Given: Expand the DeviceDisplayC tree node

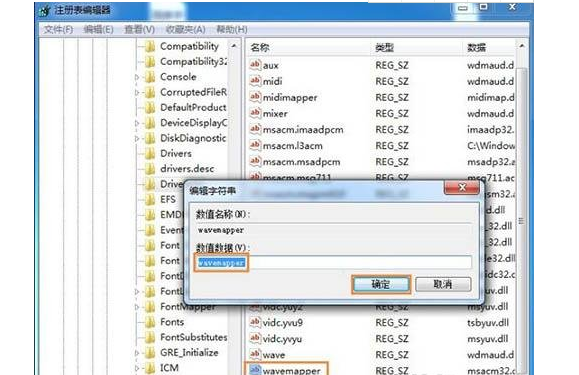Looking at the screenshot, I should 137,123.
